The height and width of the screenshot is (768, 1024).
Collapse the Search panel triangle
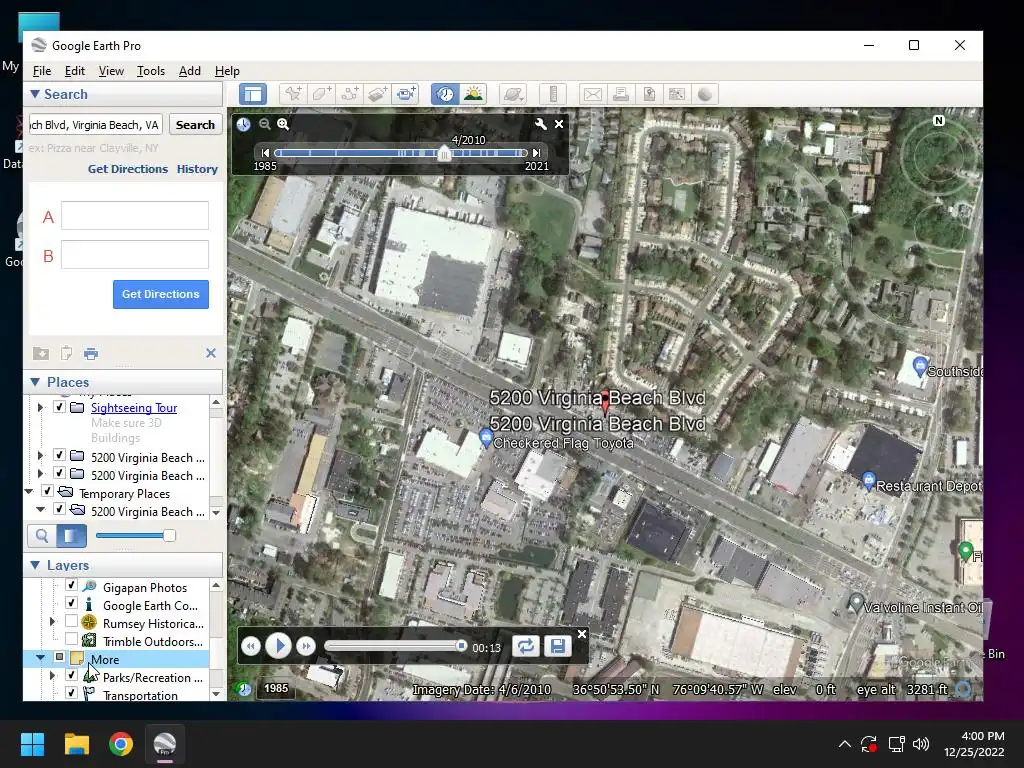(35, 94)
